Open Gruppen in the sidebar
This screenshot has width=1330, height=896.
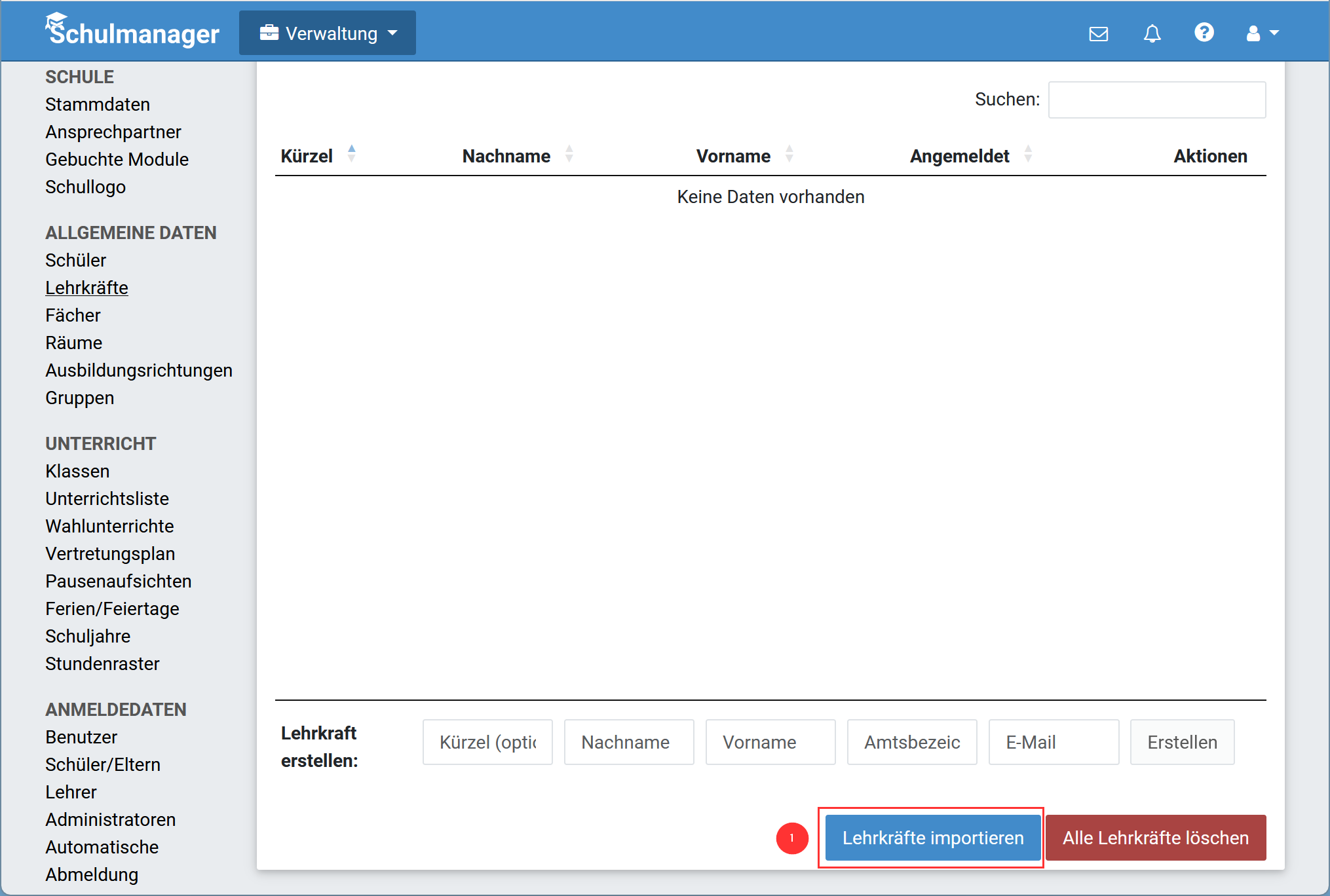[80, 398]
